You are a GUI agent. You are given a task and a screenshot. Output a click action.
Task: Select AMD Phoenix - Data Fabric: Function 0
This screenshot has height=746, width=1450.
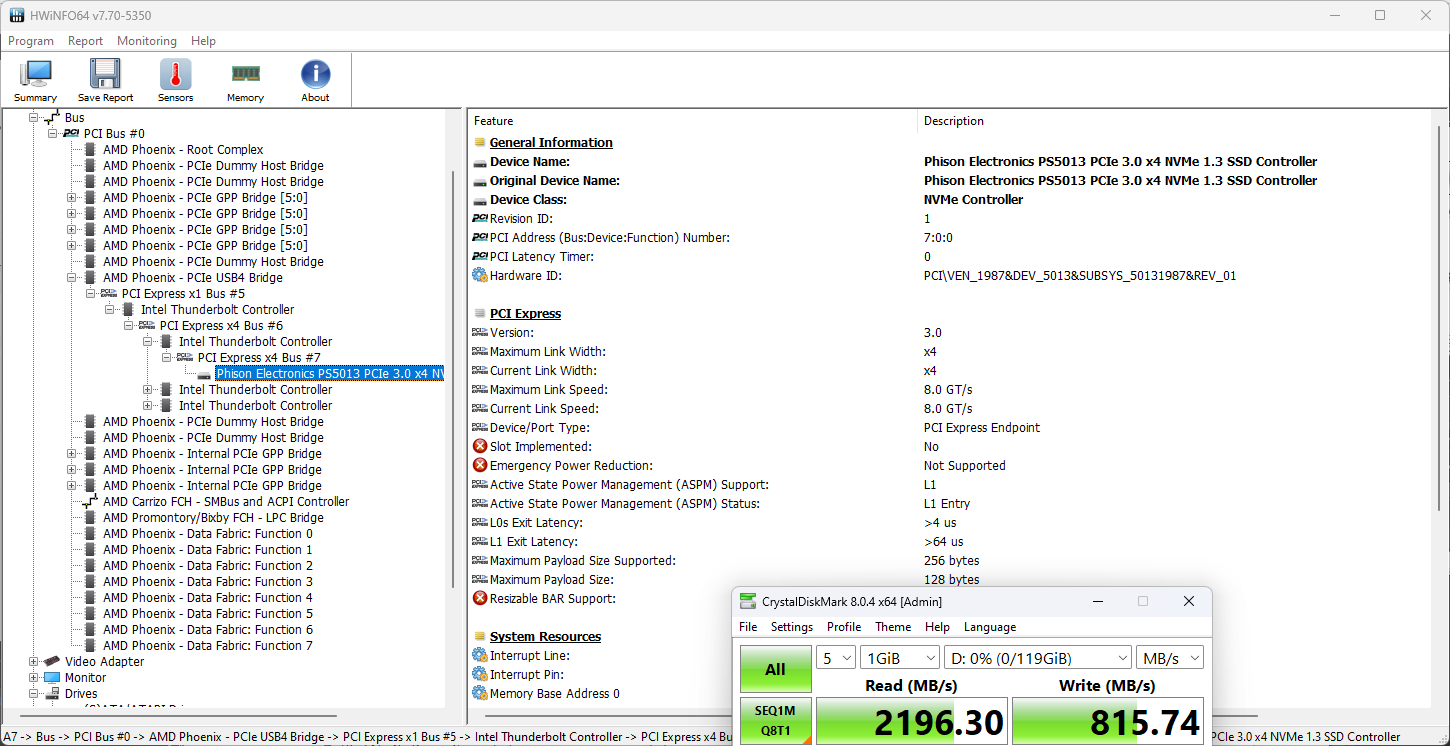[x=208, y=534]
